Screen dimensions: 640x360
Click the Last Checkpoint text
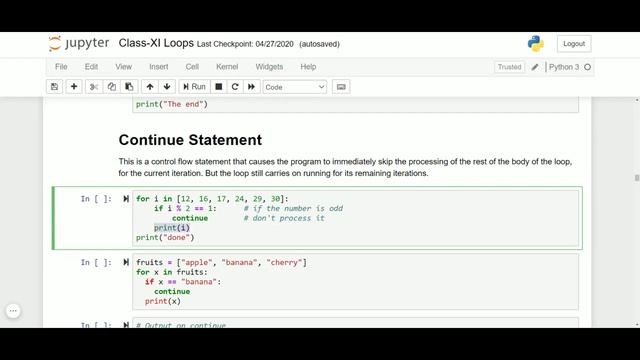(245, 44)
